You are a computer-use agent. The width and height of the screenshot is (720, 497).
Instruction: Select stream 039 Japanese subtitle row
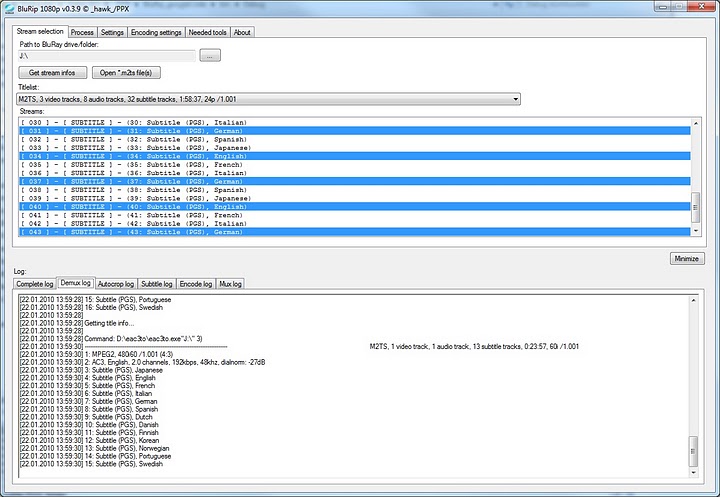pos(200,198)
